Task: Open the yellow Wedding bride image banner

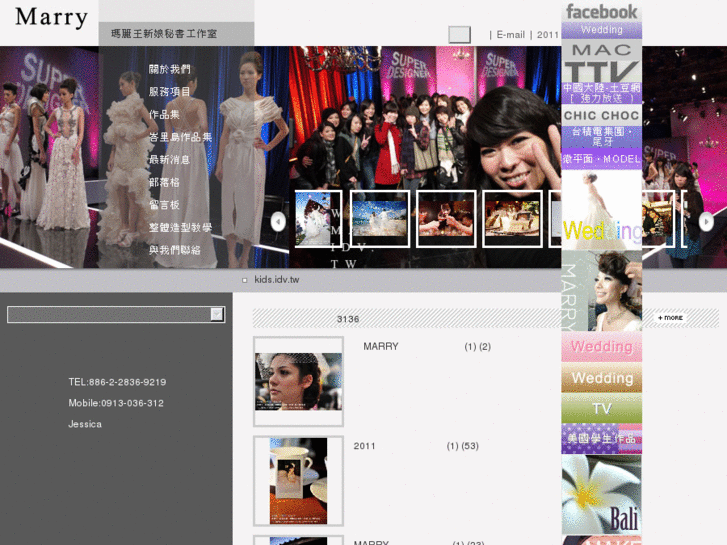Action: (x=601, y=211)
